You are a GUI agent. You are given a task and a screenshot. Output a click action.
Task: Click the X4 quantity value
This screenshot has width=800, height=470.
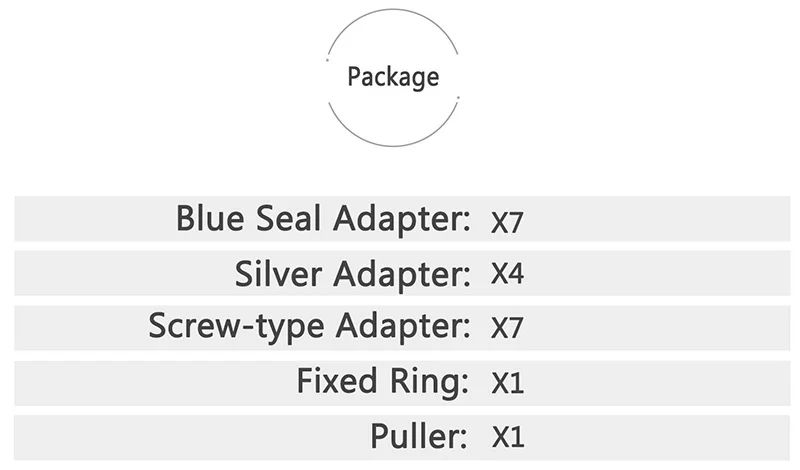click(507, 273)
